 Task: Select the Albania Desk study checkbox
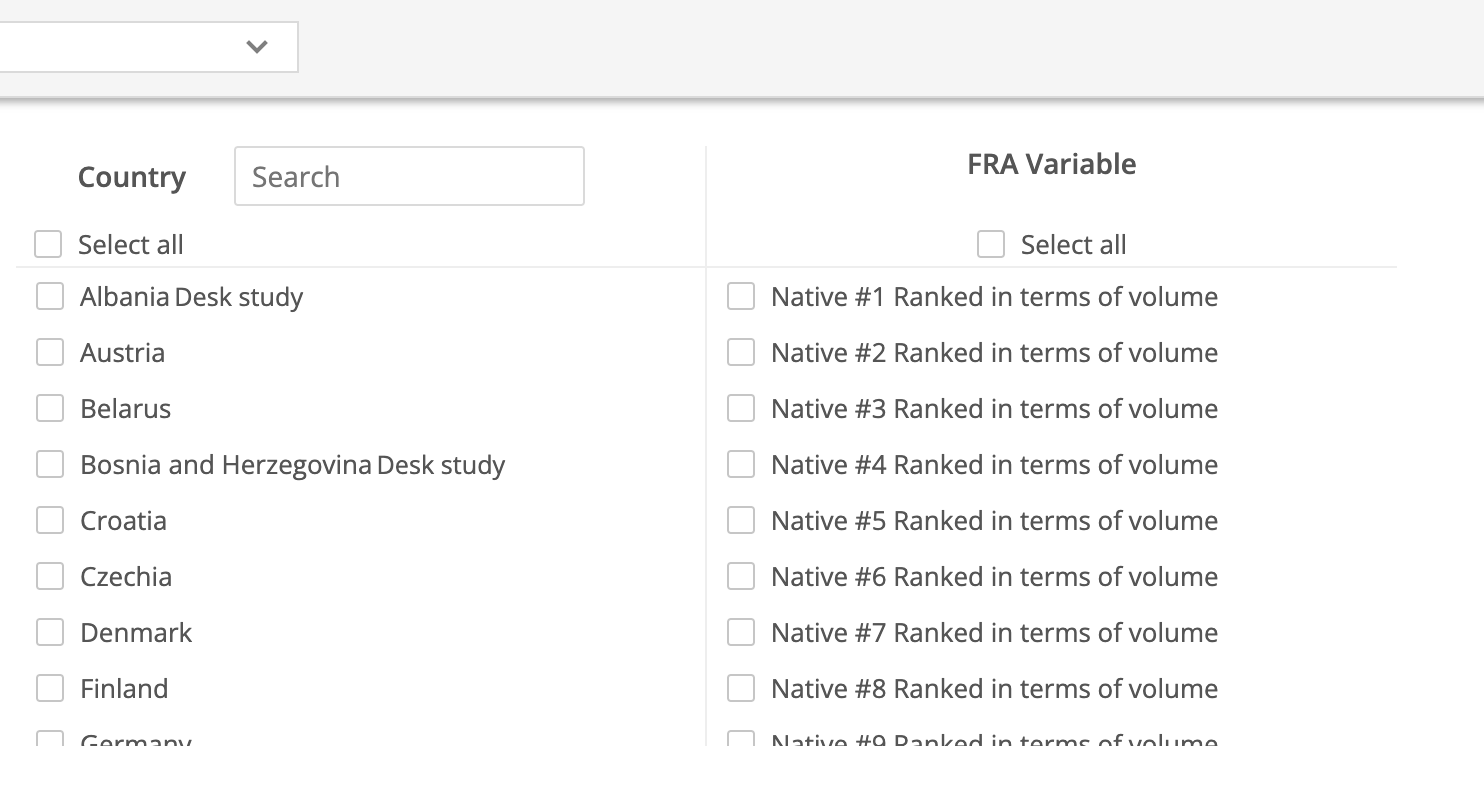coord(49,296)
